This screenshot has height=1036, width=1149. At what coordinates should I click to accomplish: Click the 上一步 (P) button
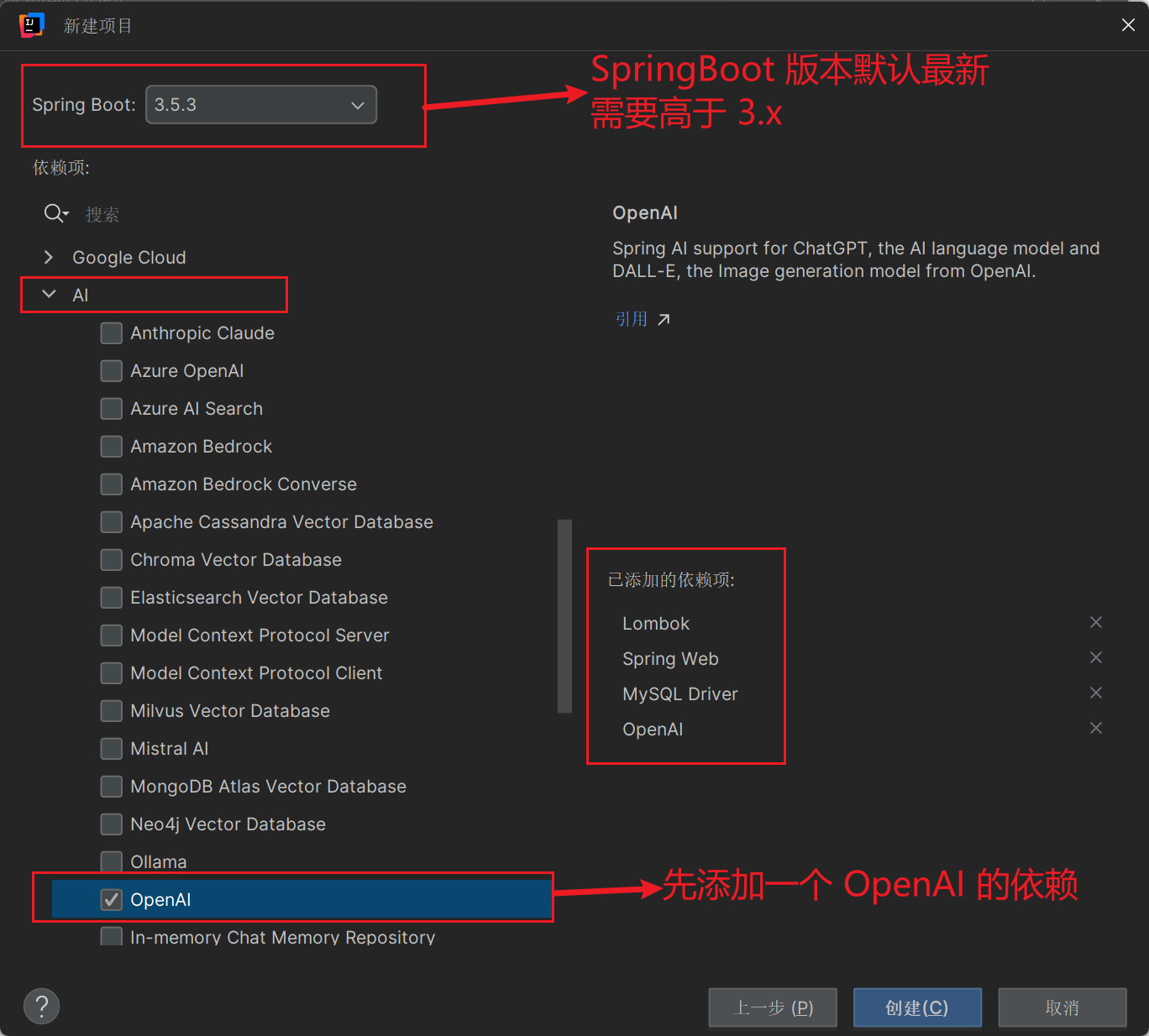(773, 1007)
